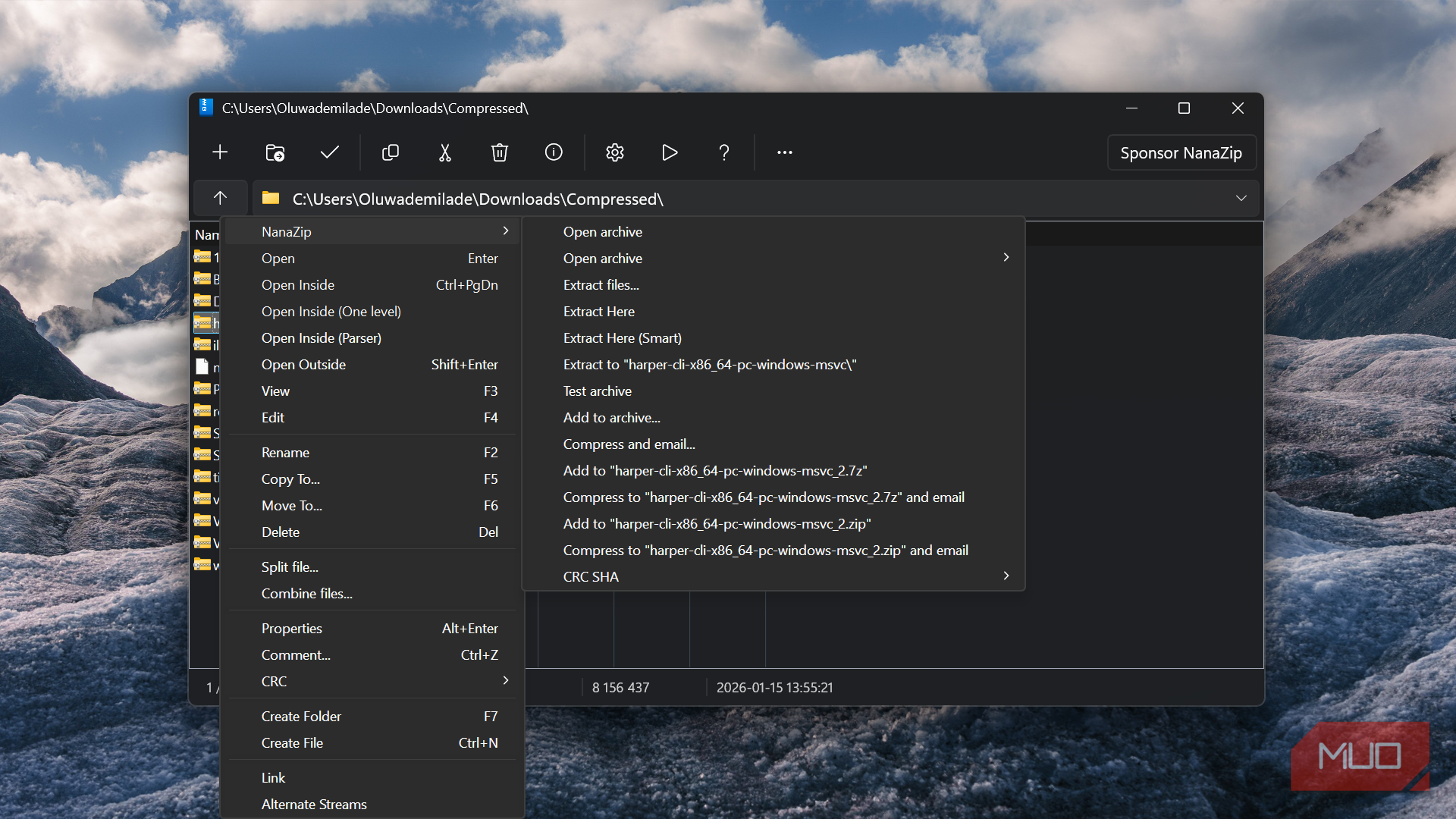Select Extract to "harper-cli-x86_64-pc-windows-msvc\"

(773, 365)
